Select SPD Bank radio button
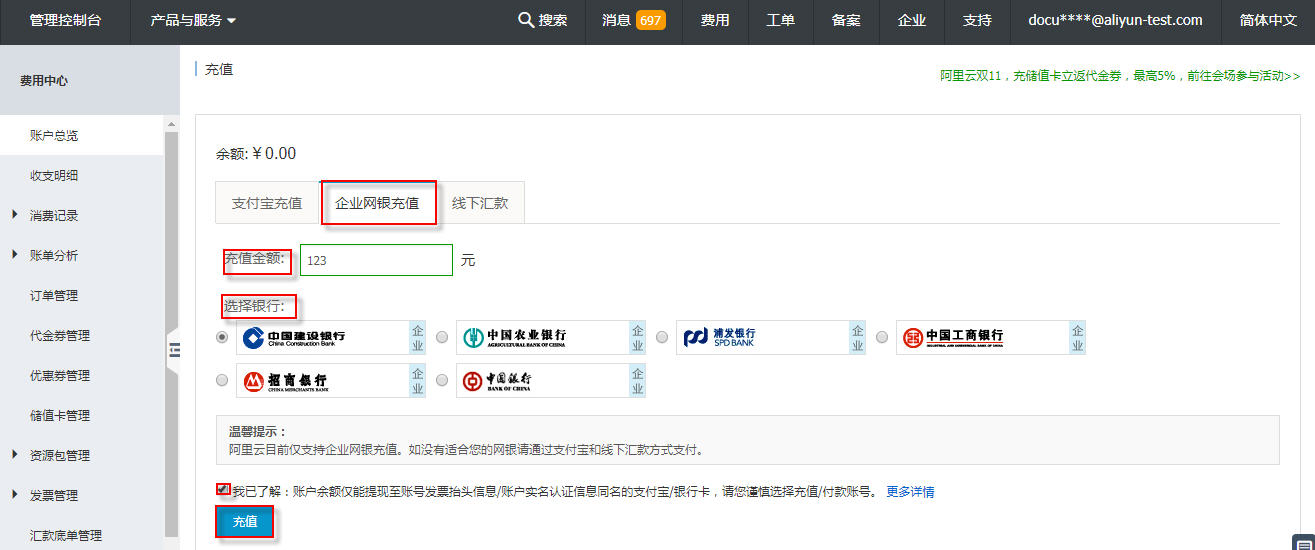This screenshot has width=1315, height=550. [662, 337]
